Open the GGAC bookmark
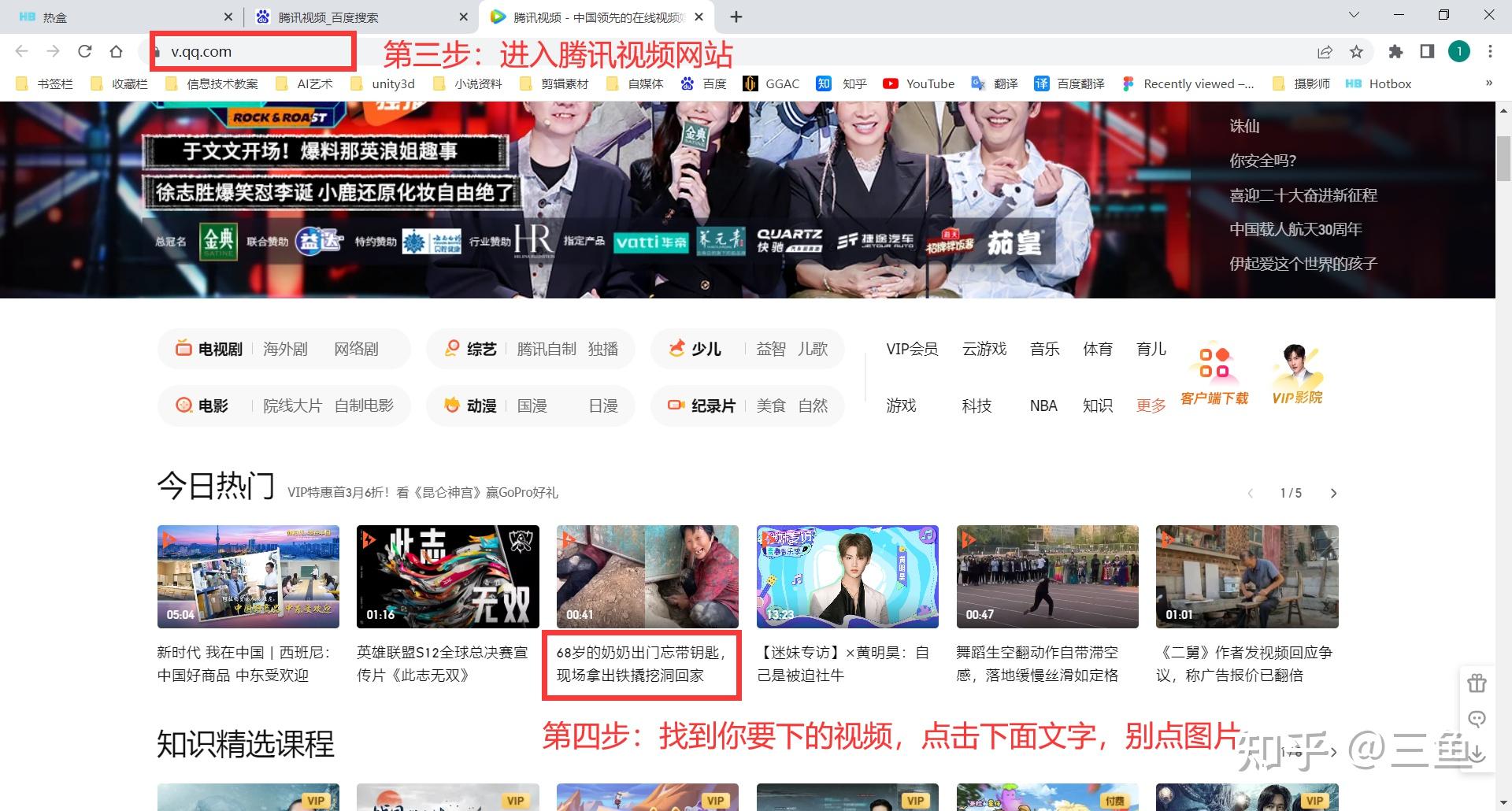Image resolution: width=1512 pixels, height=811 pixels. pyautogui.click(x=771, y=83)
